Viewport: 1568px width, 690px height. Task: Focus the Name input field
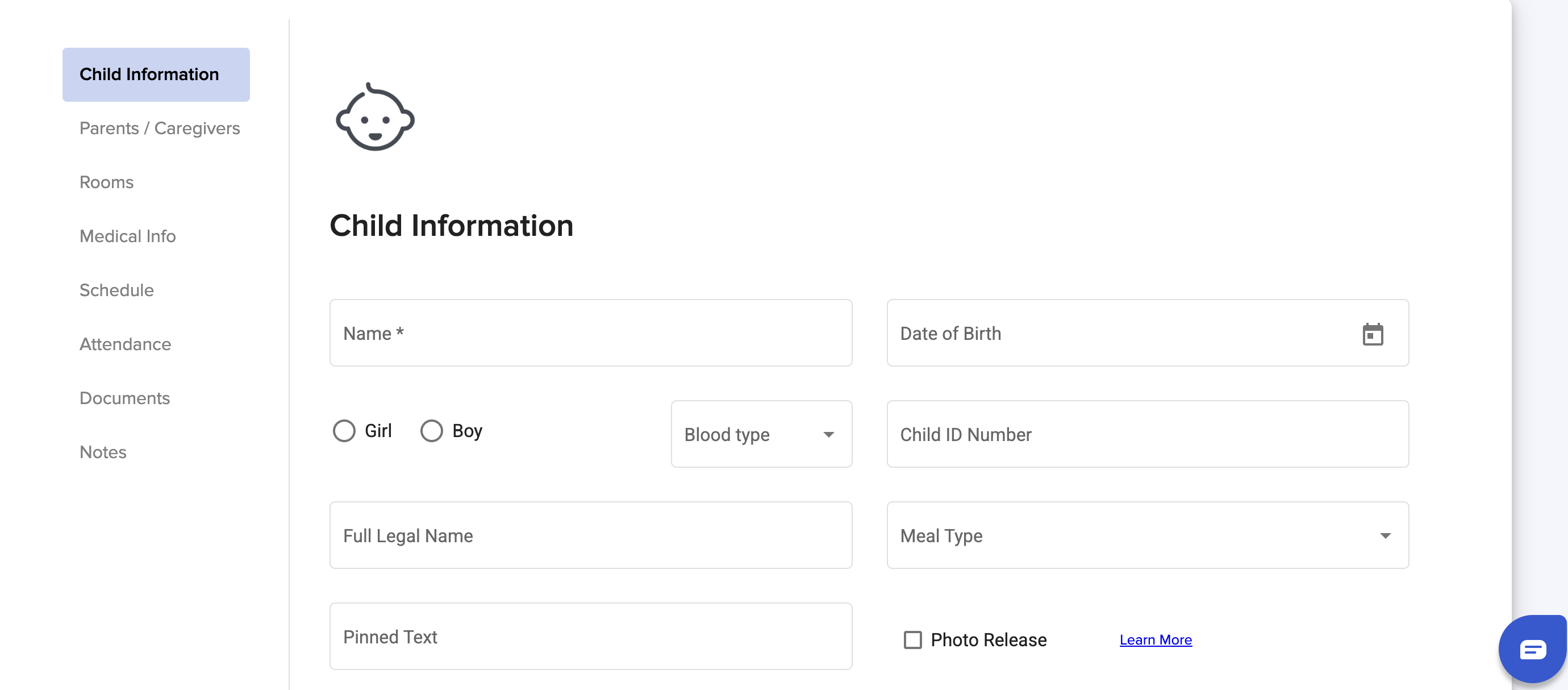(590, 333)
